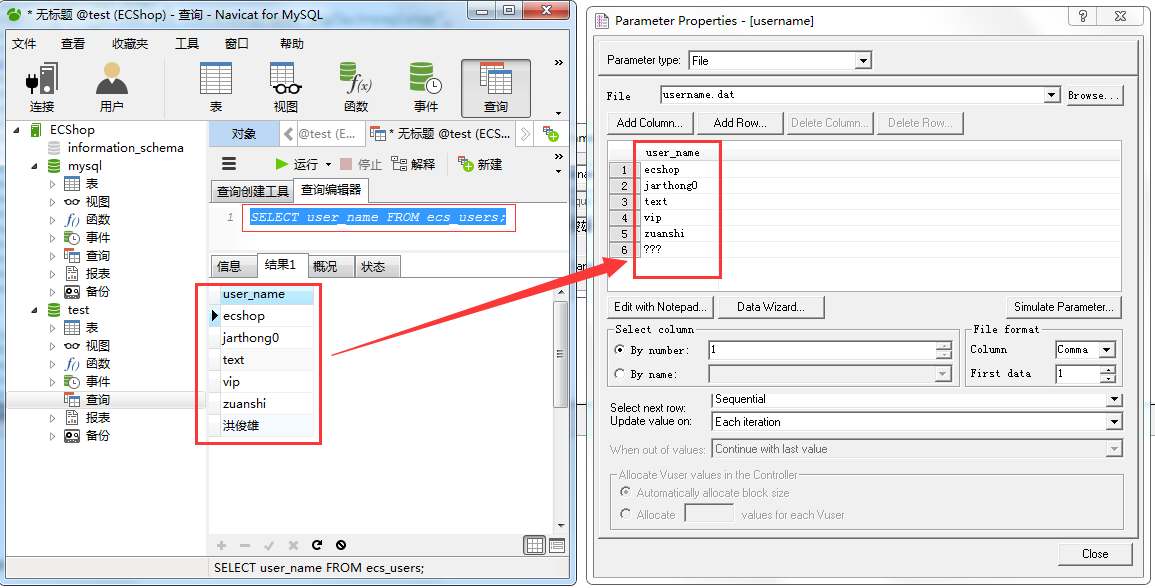1155x588 pixels.
Task: Switch to 对象 tab
Action: (x=244, y=134)
